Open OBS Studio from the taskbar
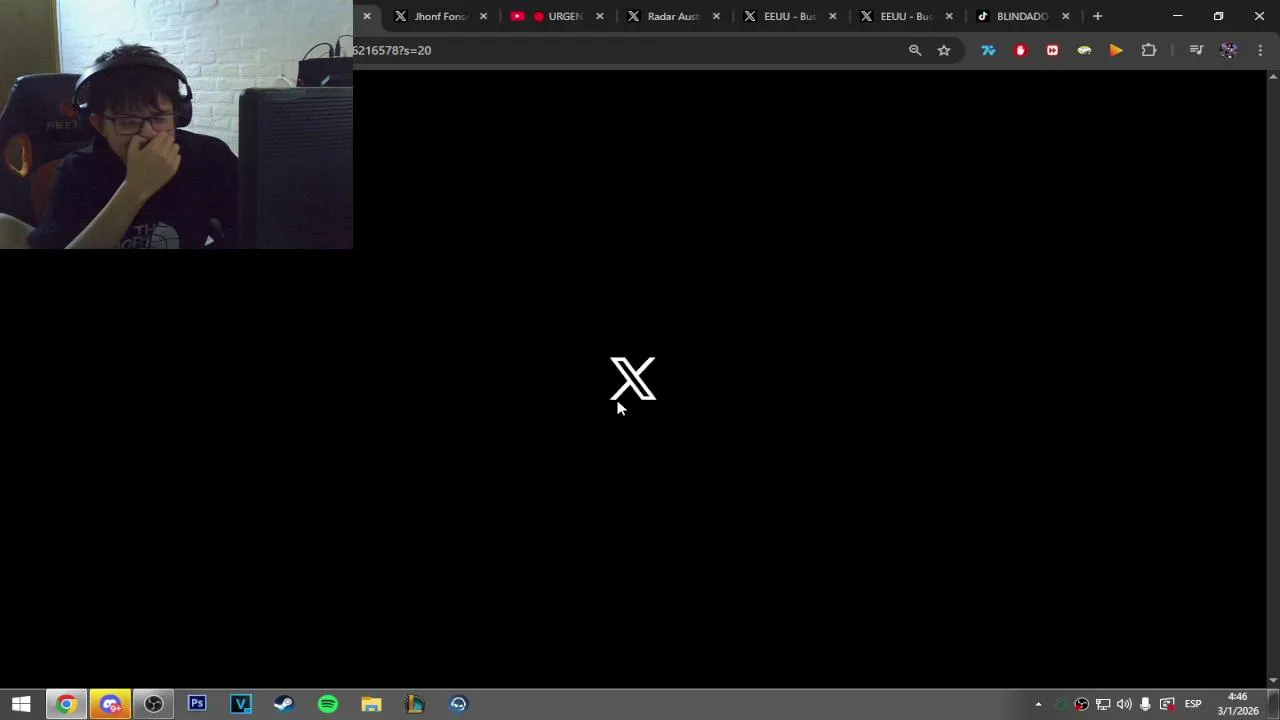 [153, 704]
